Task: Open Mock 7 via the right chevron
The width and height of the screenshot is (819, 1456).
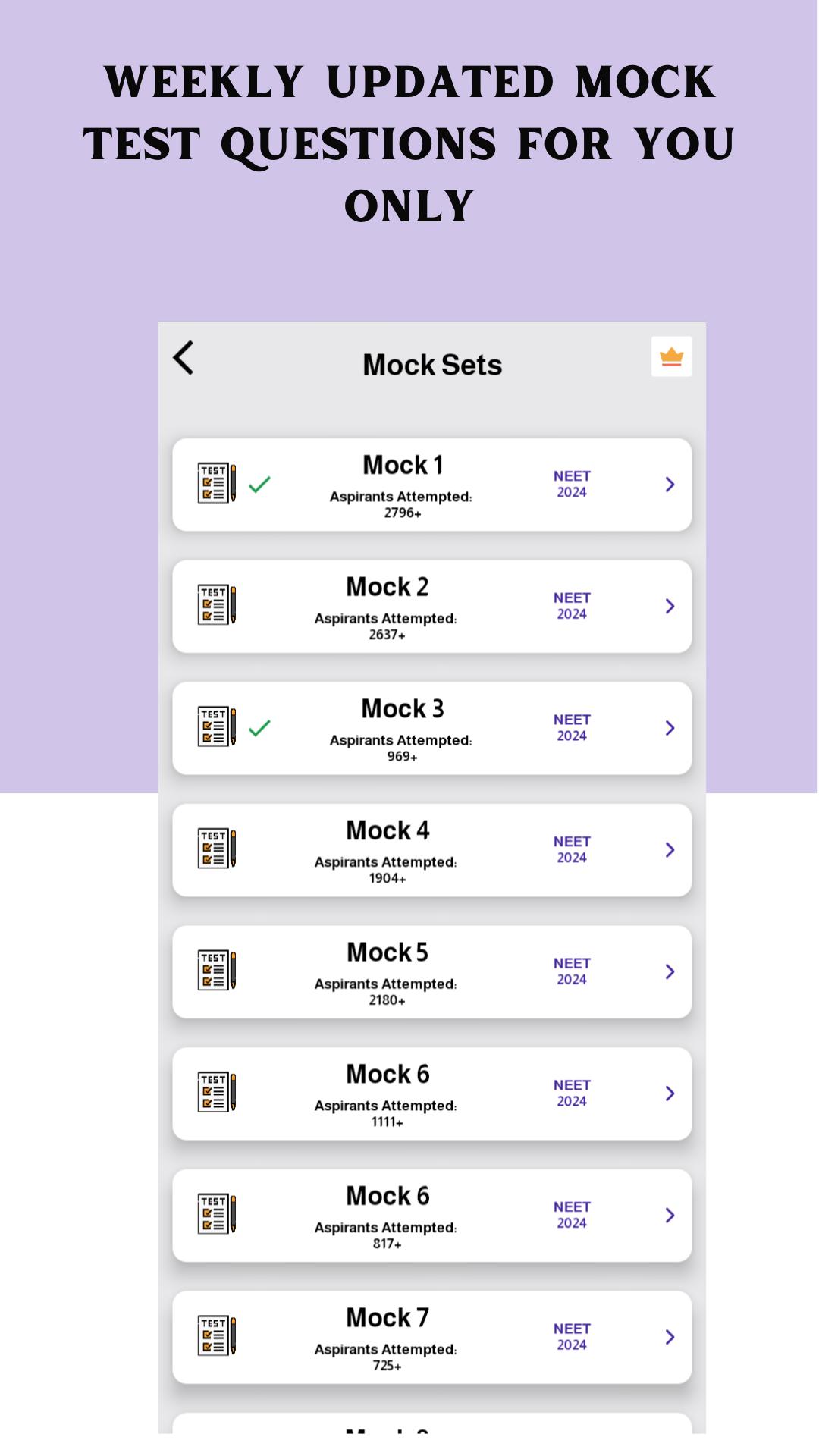Action: pos(670,1337)
